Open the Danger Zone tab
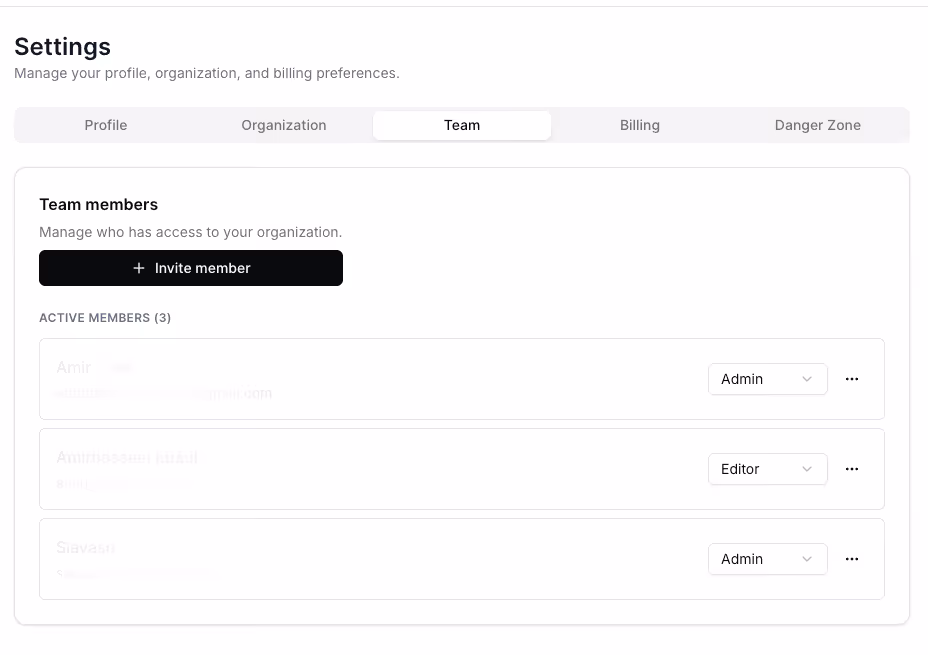Screen dimensions: 928x655 817,125
